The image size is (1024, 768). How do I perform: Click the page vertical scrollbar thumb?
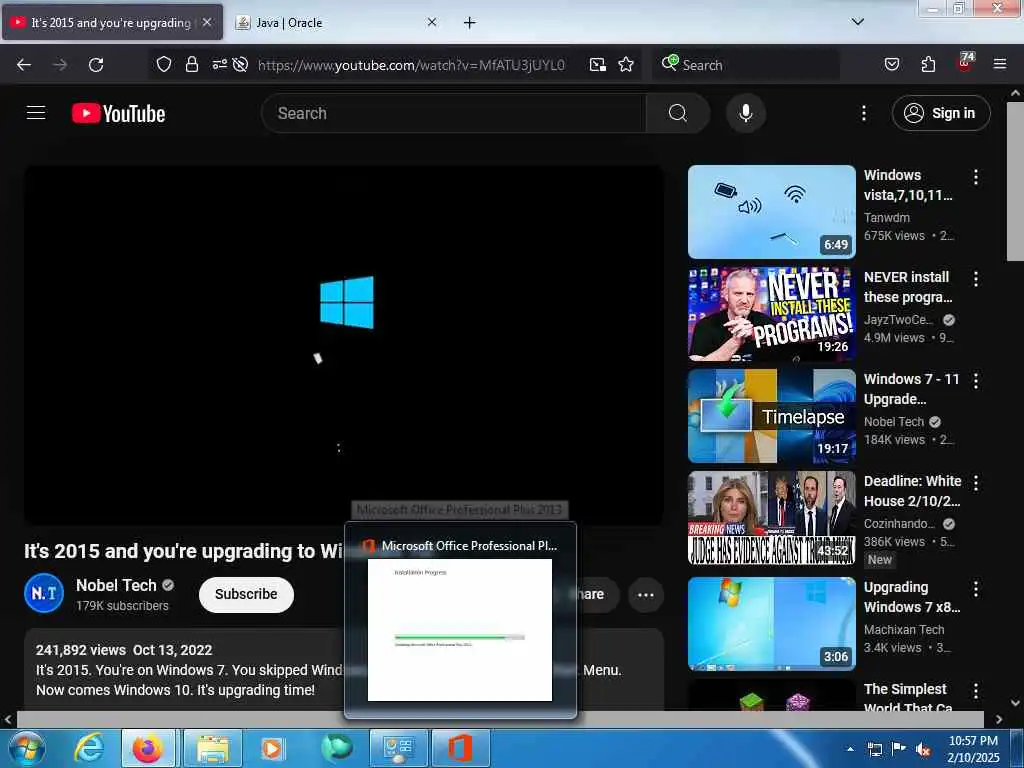[x=1015, y=181]
